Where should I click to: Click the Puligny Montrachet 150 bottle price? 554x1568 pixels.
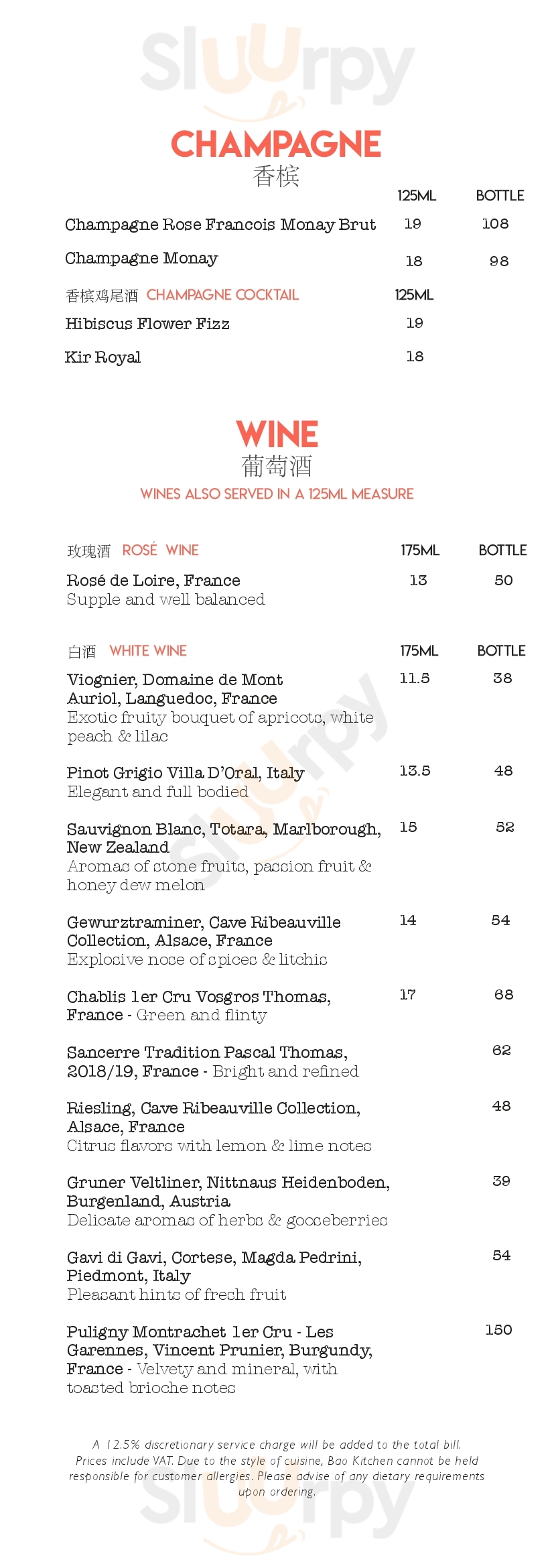499,1329
